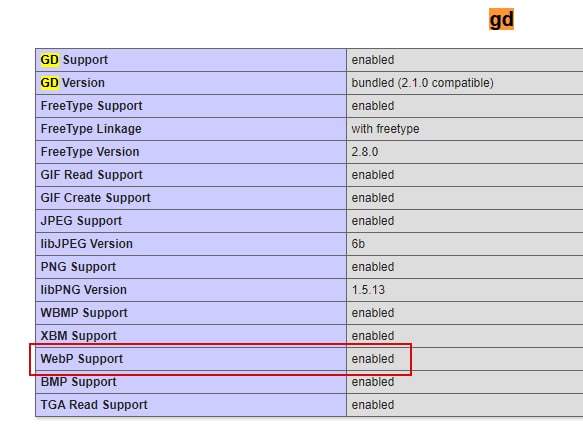The height and width of the screenshot is (425, 583).
Task: Click 'enabled' value in JPEG Support row
Action: coord(373,221)
